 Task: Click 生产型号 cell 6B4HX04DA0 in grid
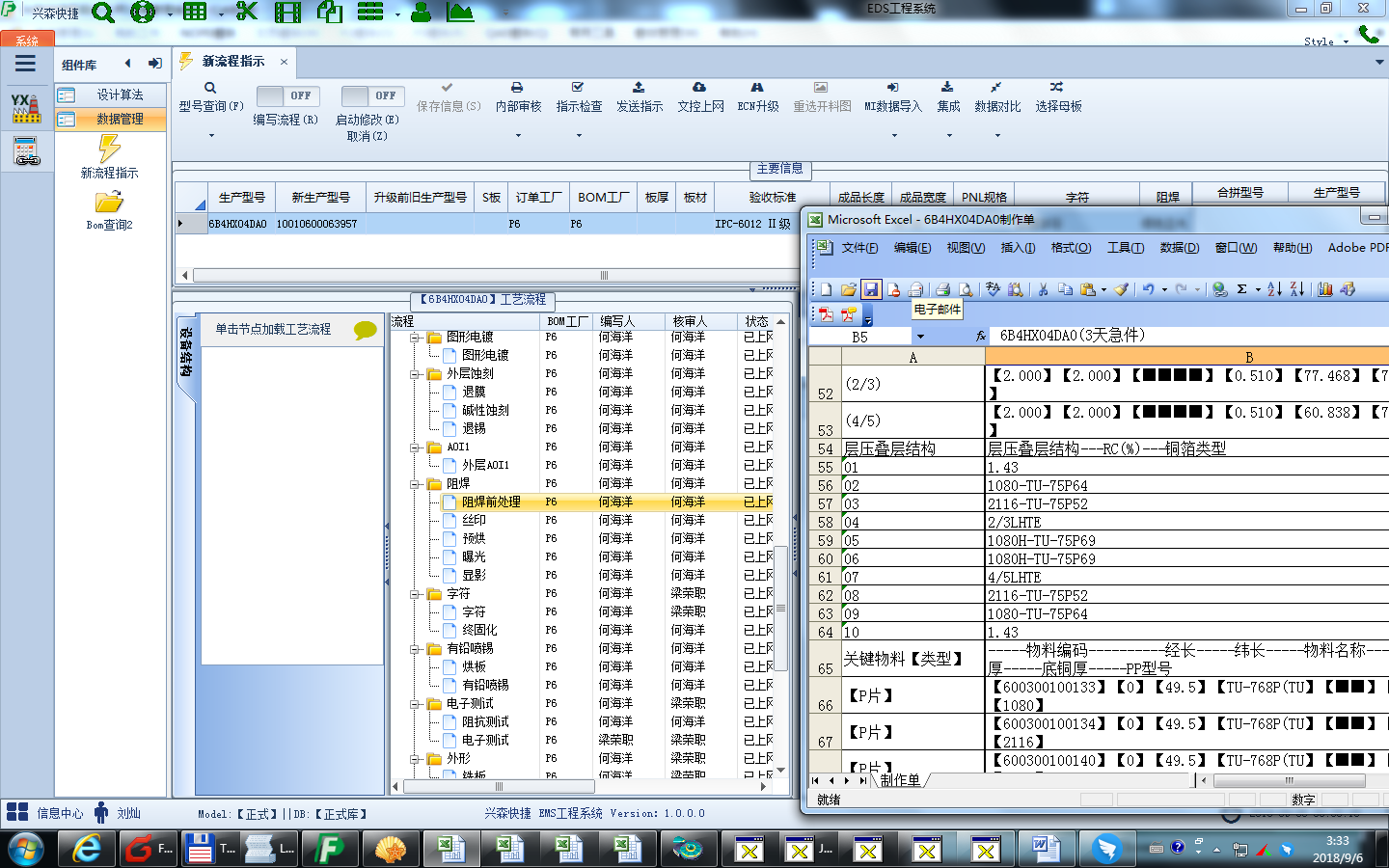tap(237, 224)
